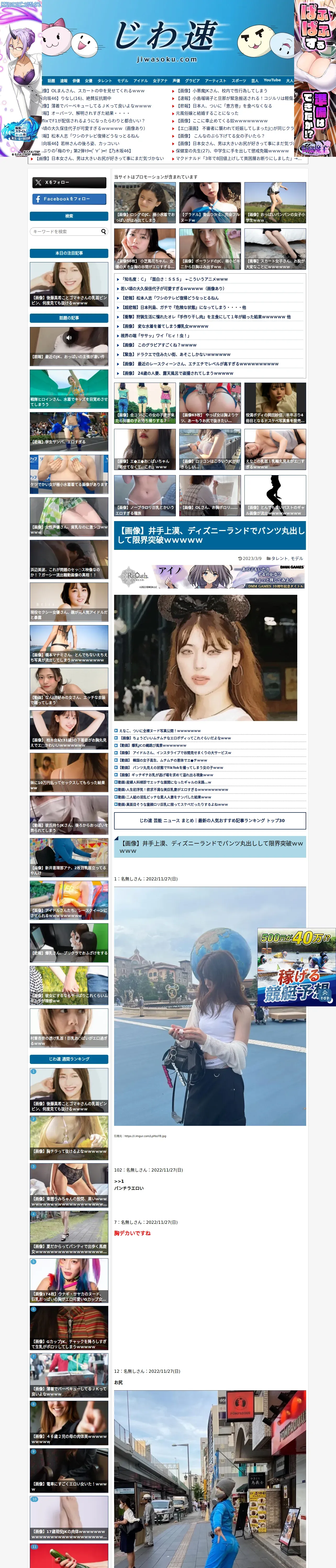Open link 「知名度：C」「面白さ：SSS」←こういうアニメ
This screenshot has height=1568, width=336.
pos(174,279)
